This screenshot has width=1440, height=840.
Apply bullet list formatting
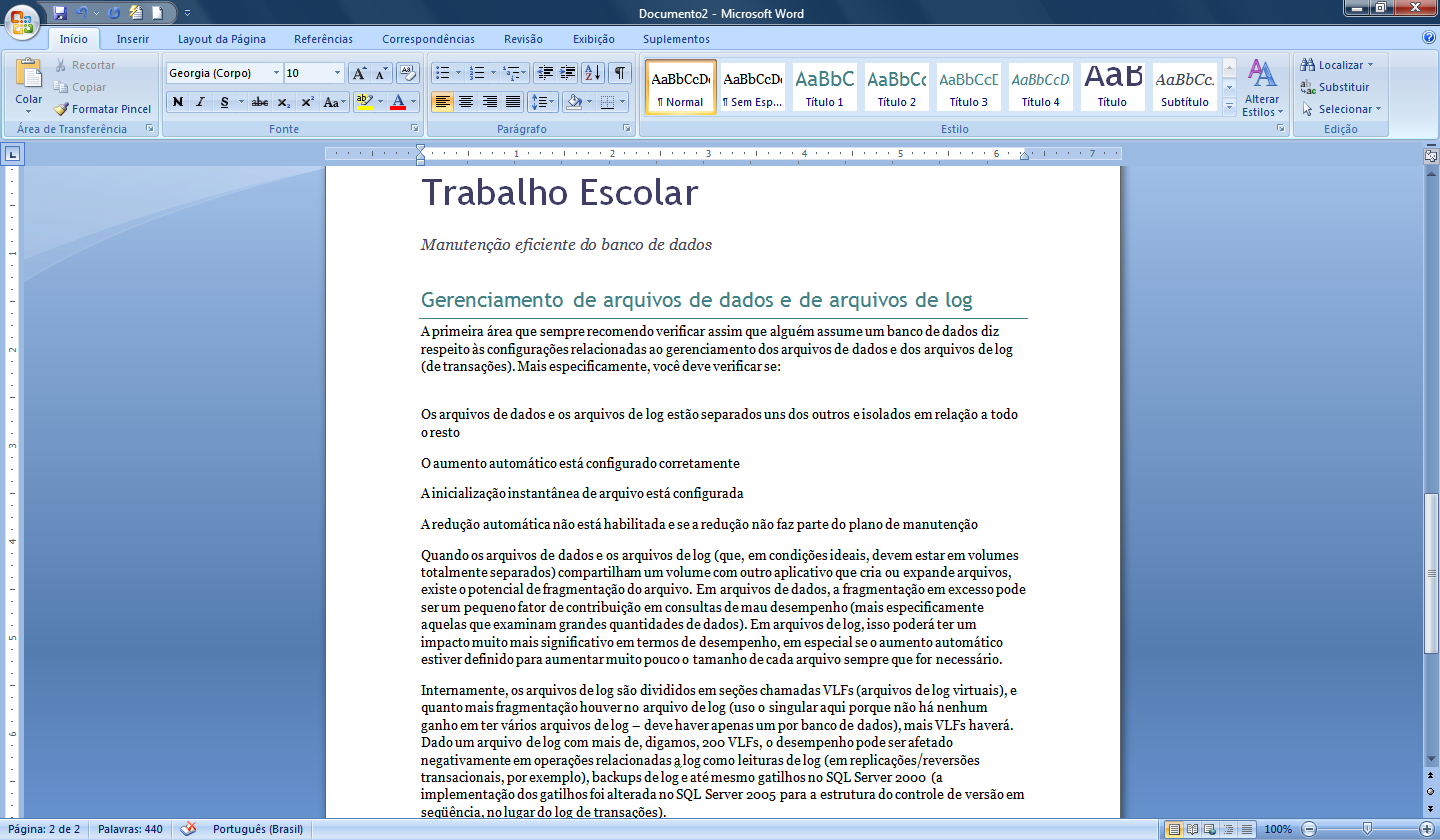point(442,73)
